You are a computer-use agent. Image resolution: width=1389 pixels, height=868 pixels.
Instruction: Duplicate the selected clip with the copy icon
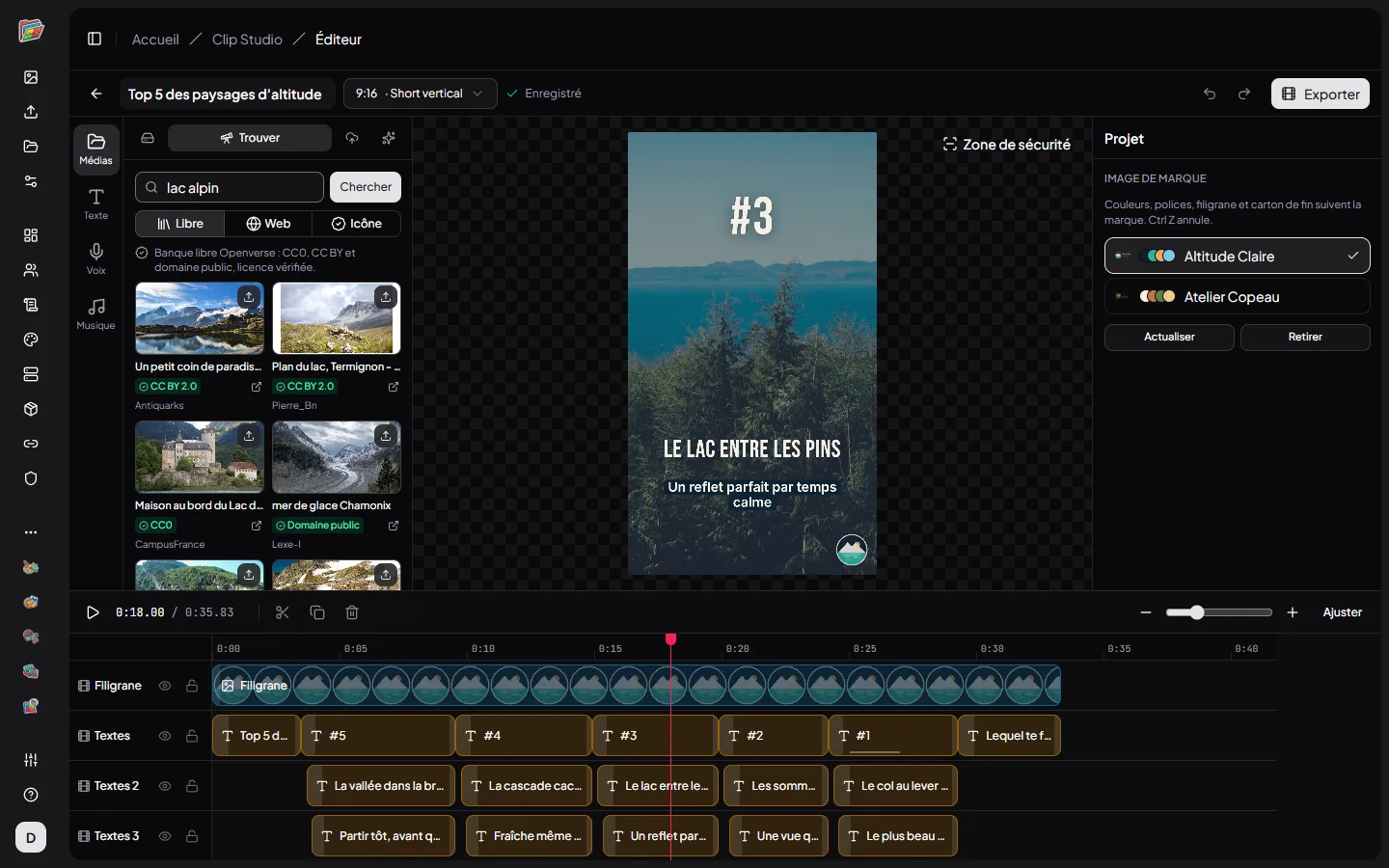pos(317,612)
